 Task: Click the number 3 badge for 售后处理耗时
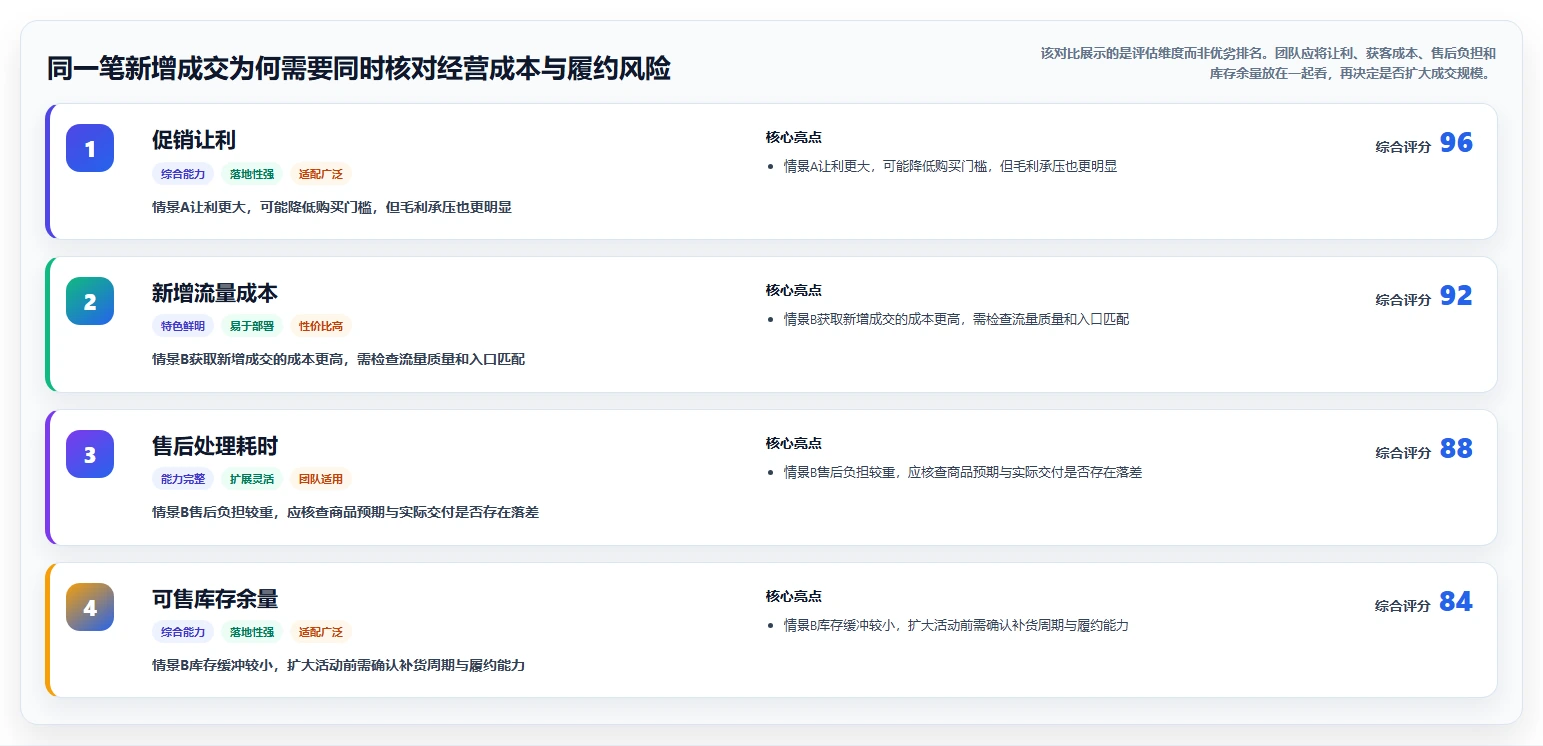90,454
